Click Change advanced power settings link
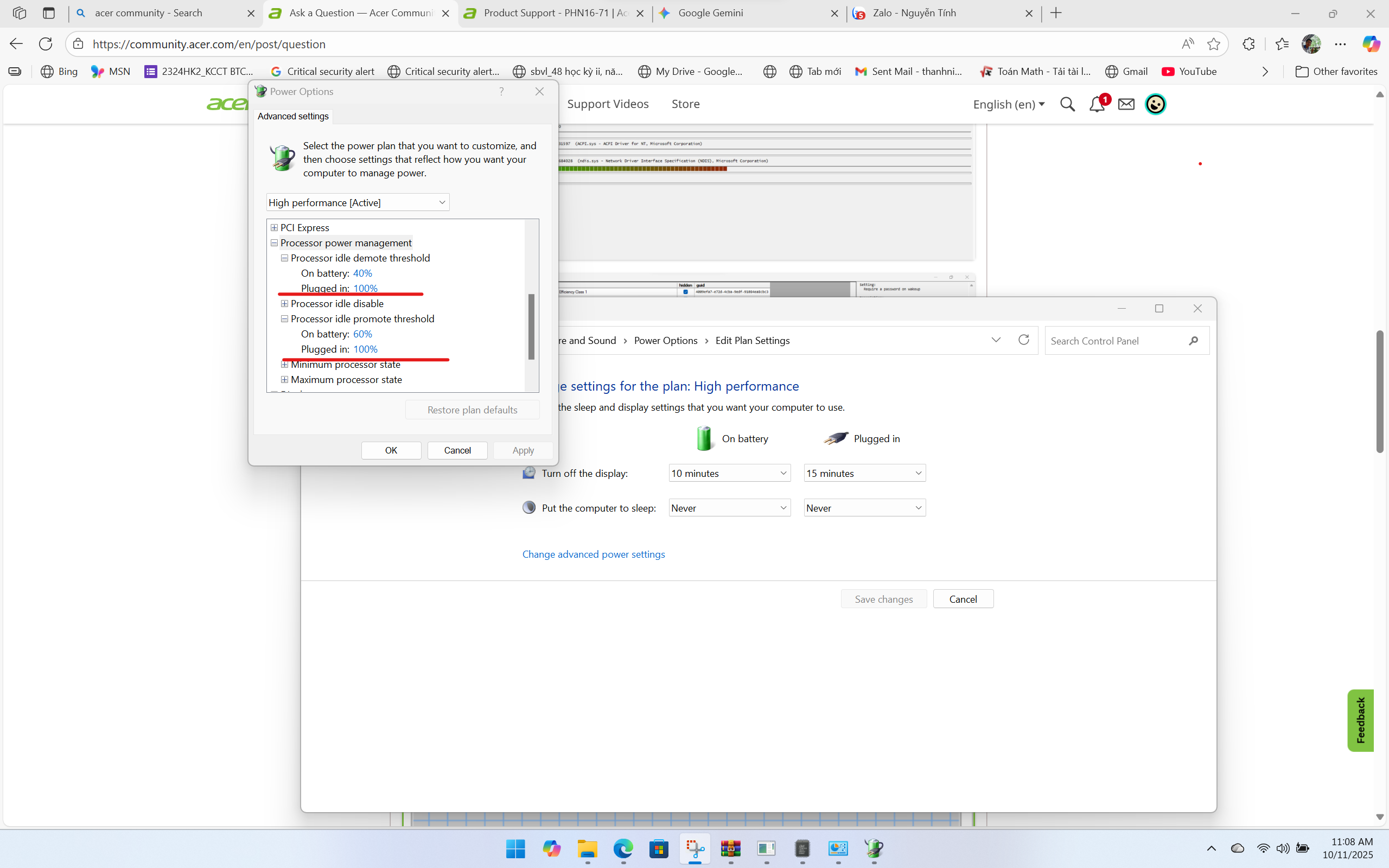Screen dimensions: 1389x868 tap(593, 554)
